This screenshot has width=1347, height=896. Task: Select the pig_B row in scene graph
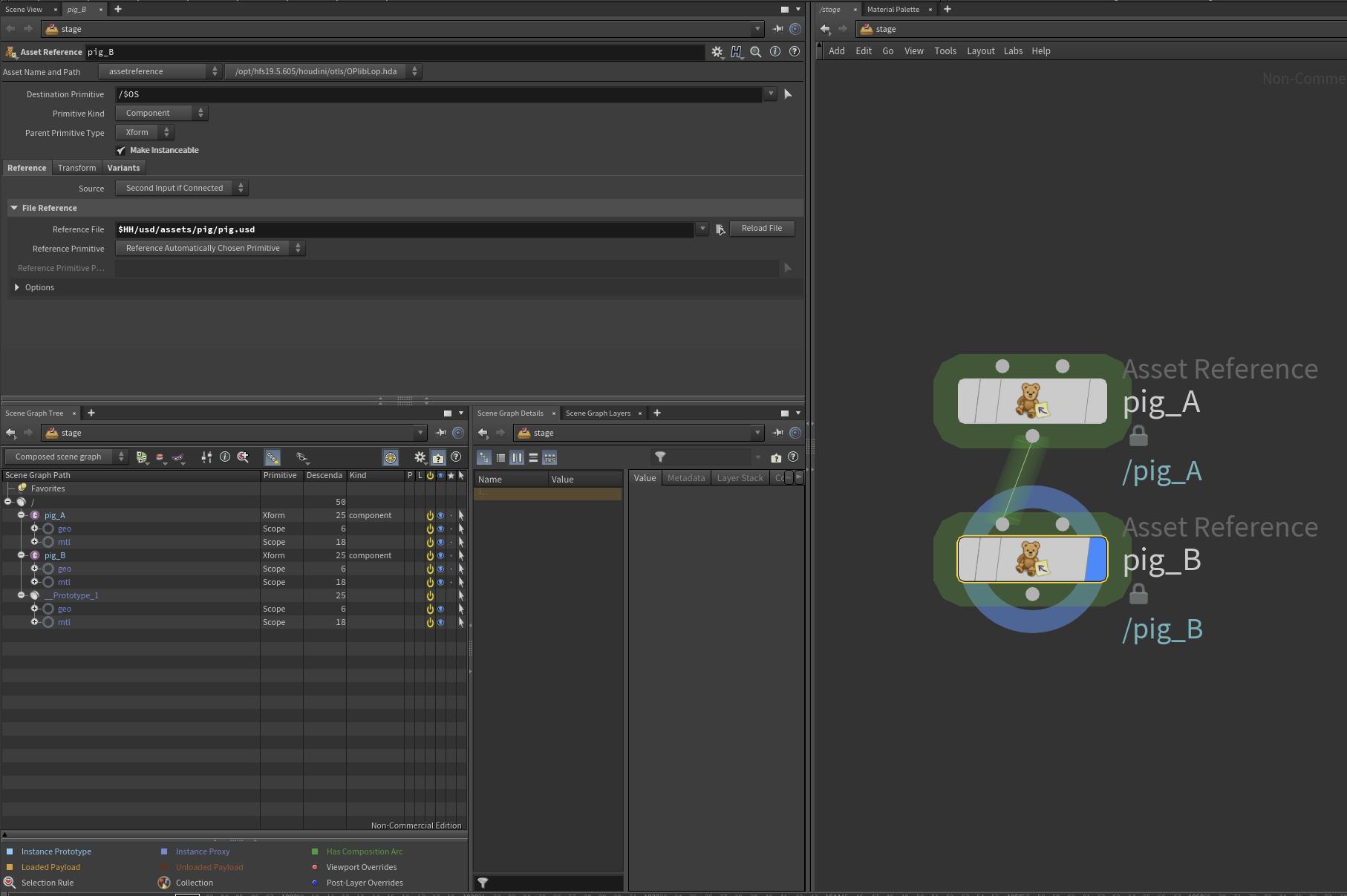[x=234, y=555]
